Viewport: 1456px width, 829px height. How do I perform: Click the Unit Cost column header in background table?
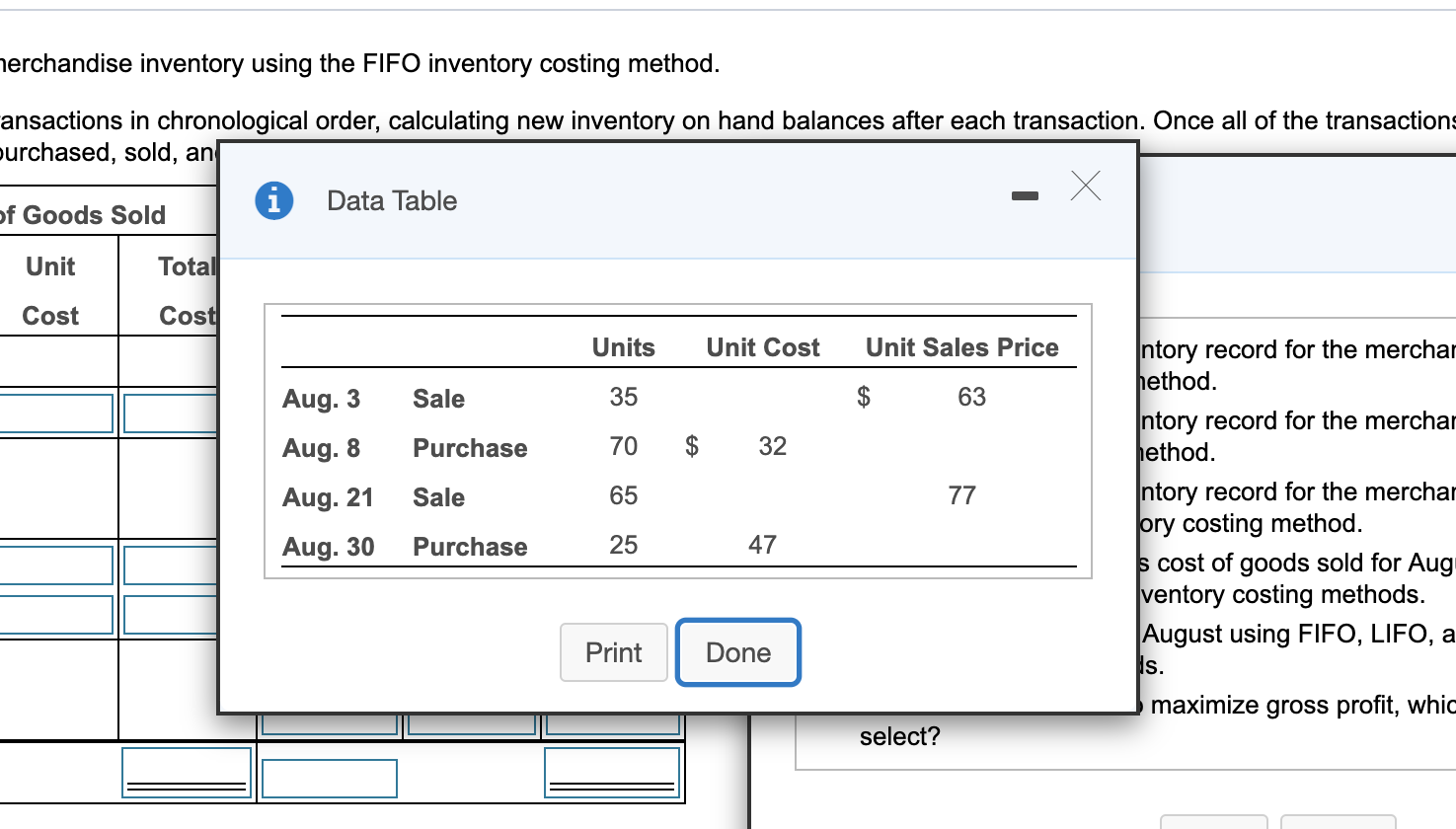point(50,291)
